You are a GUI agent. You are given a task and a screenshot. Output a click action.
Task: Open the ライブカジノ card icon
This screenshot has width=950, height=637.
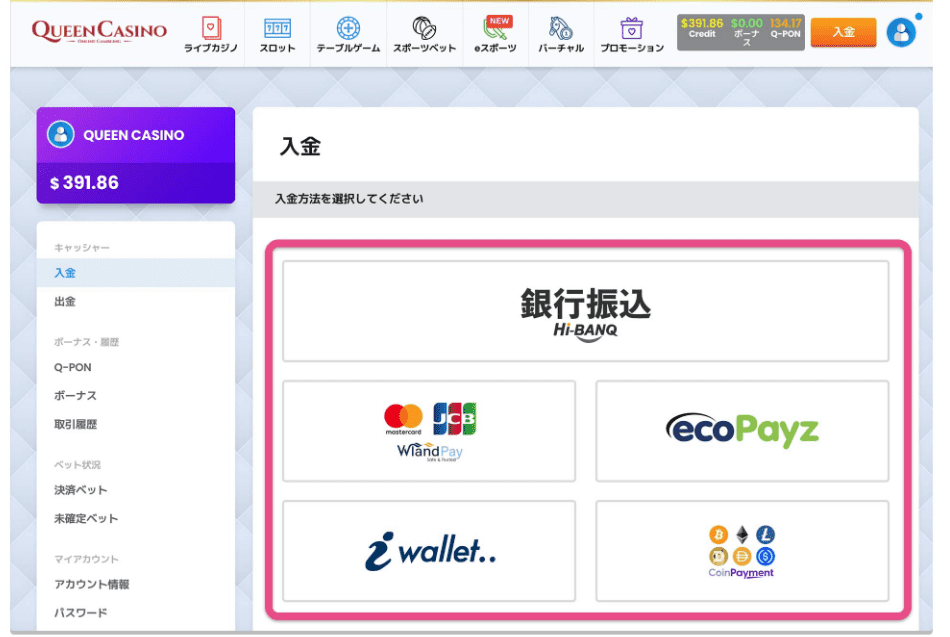pos(211,28)
